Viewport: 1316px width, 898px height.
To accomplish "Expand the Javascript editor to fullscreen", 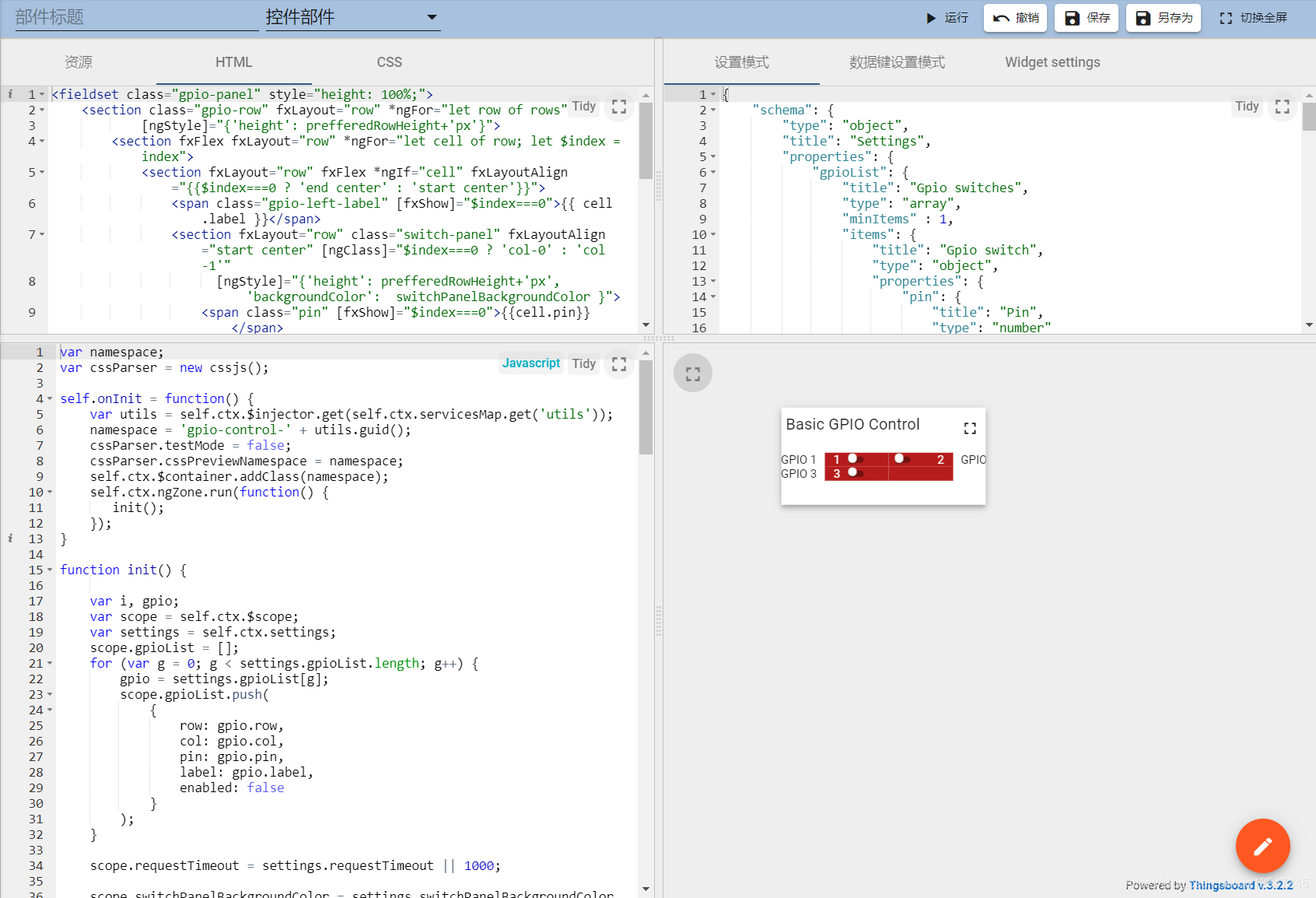I will click(619, 364).
